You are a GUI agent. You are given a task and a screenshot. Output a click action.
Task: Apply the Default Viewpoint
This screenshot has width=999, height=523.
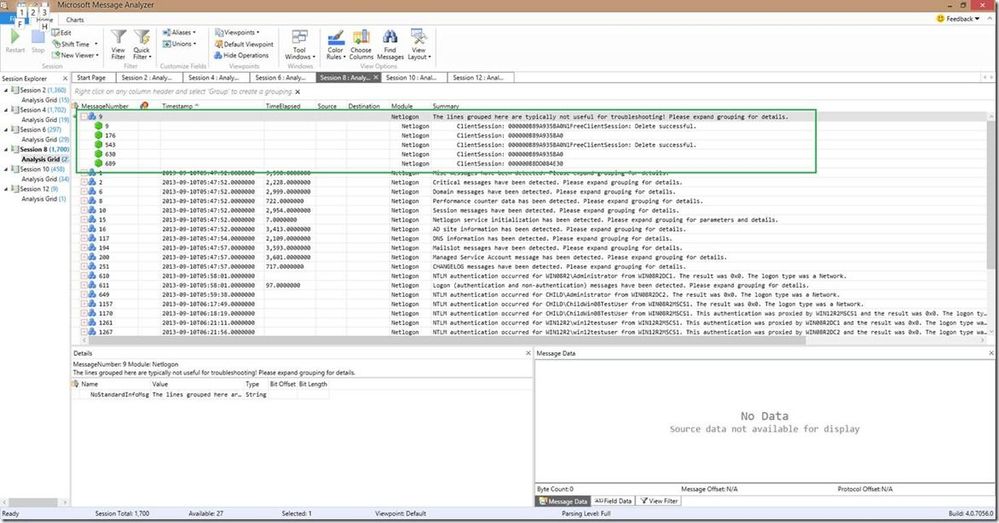[x=244, y=44]
